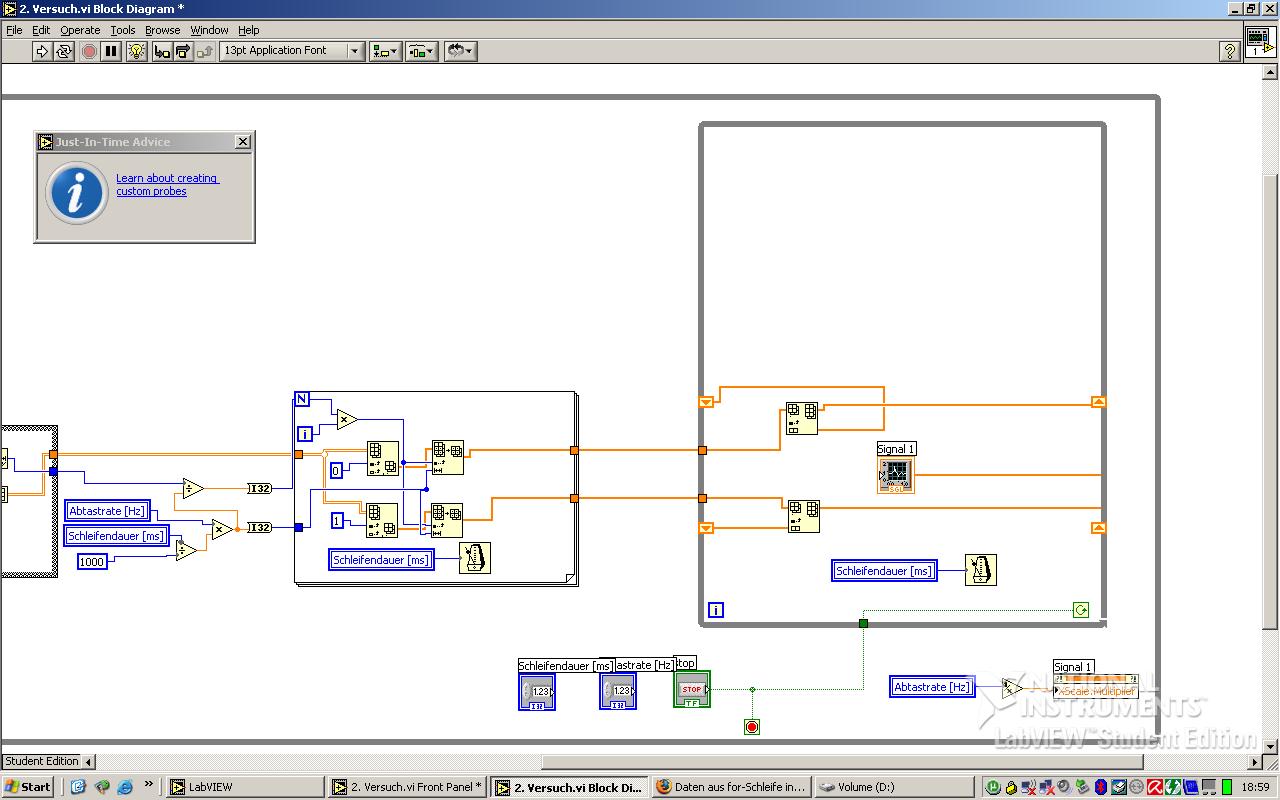Select the Abtastrate [Hz] numeric control terminal
Screen dimensions: 1280x800
(x=617, y=691)
